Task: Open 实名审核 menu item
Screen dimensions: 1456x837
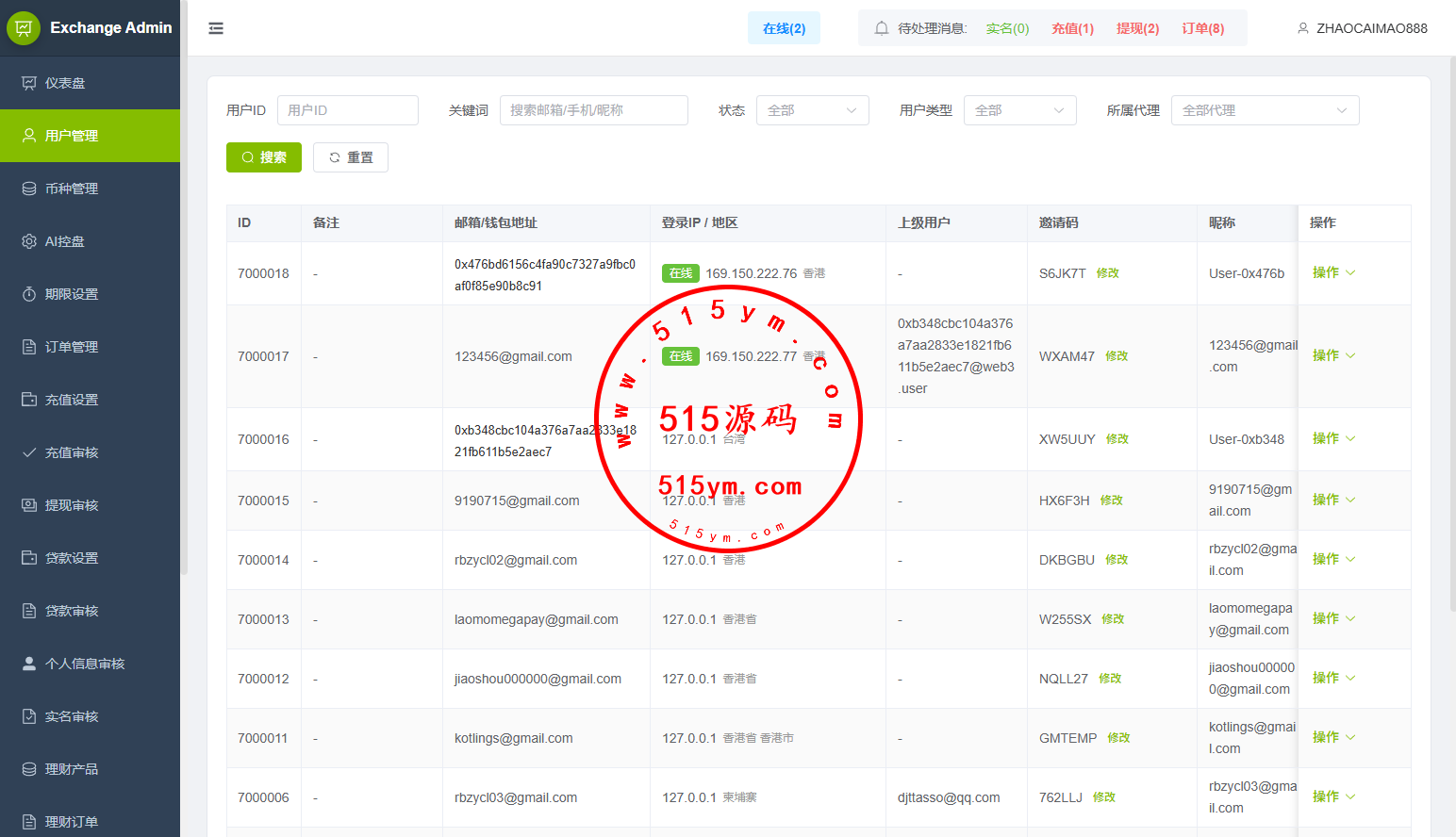Action: point(72,716)
